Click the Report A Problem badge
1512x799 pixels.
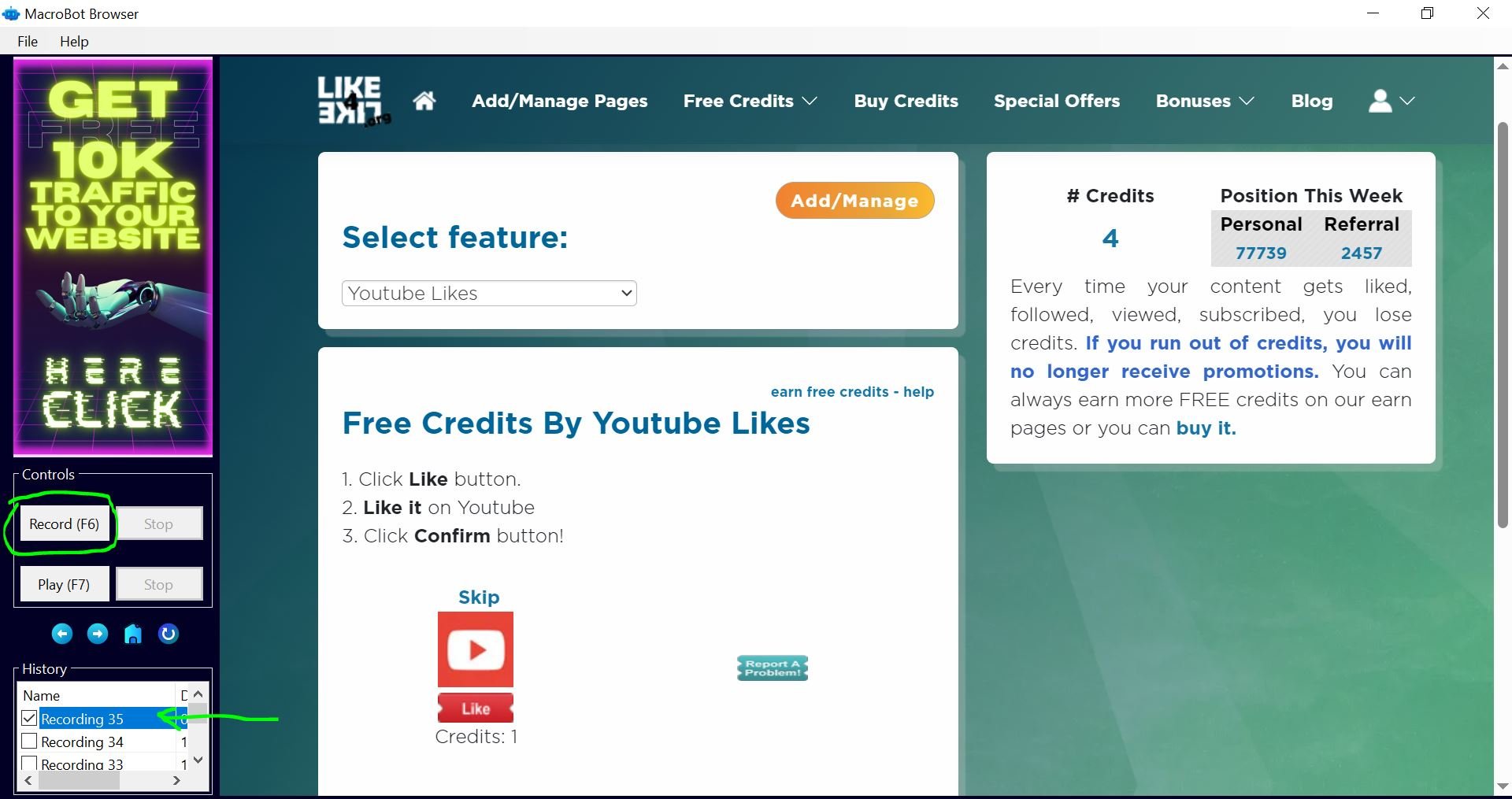point(773,668)
